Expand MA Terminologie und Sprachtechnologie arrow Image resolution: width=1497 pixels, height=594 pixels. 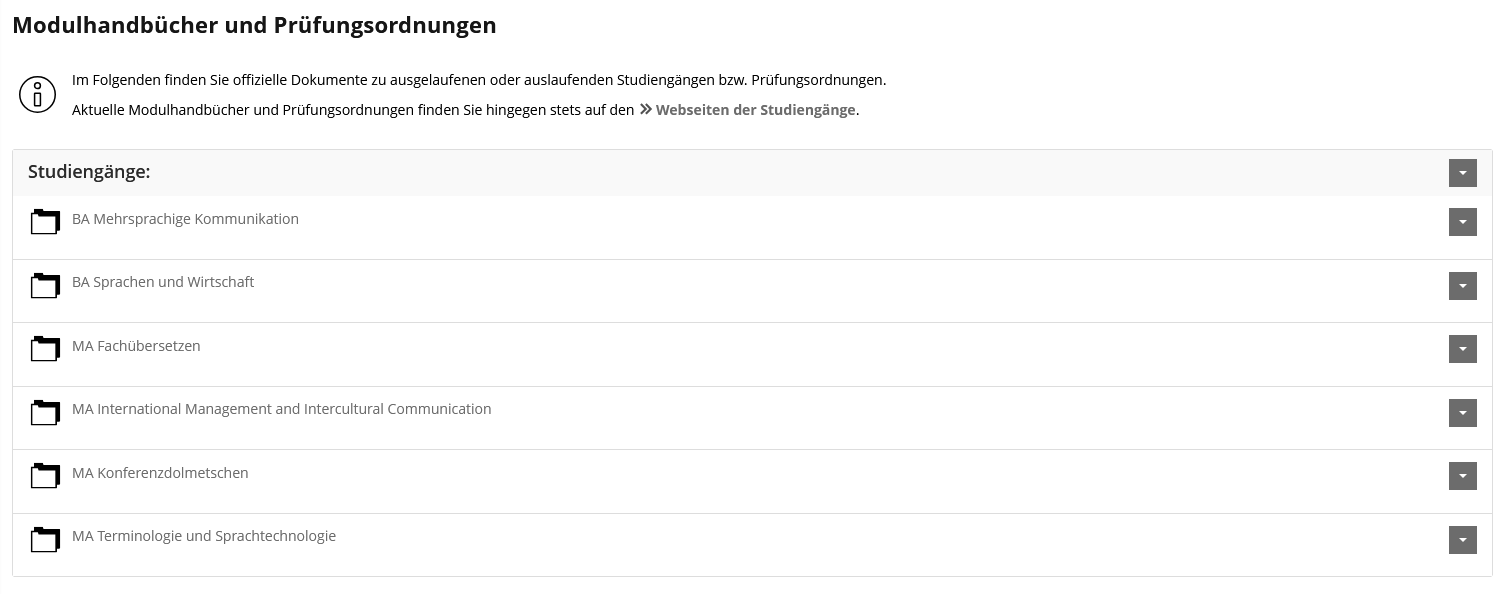(x=1462, y=540)
